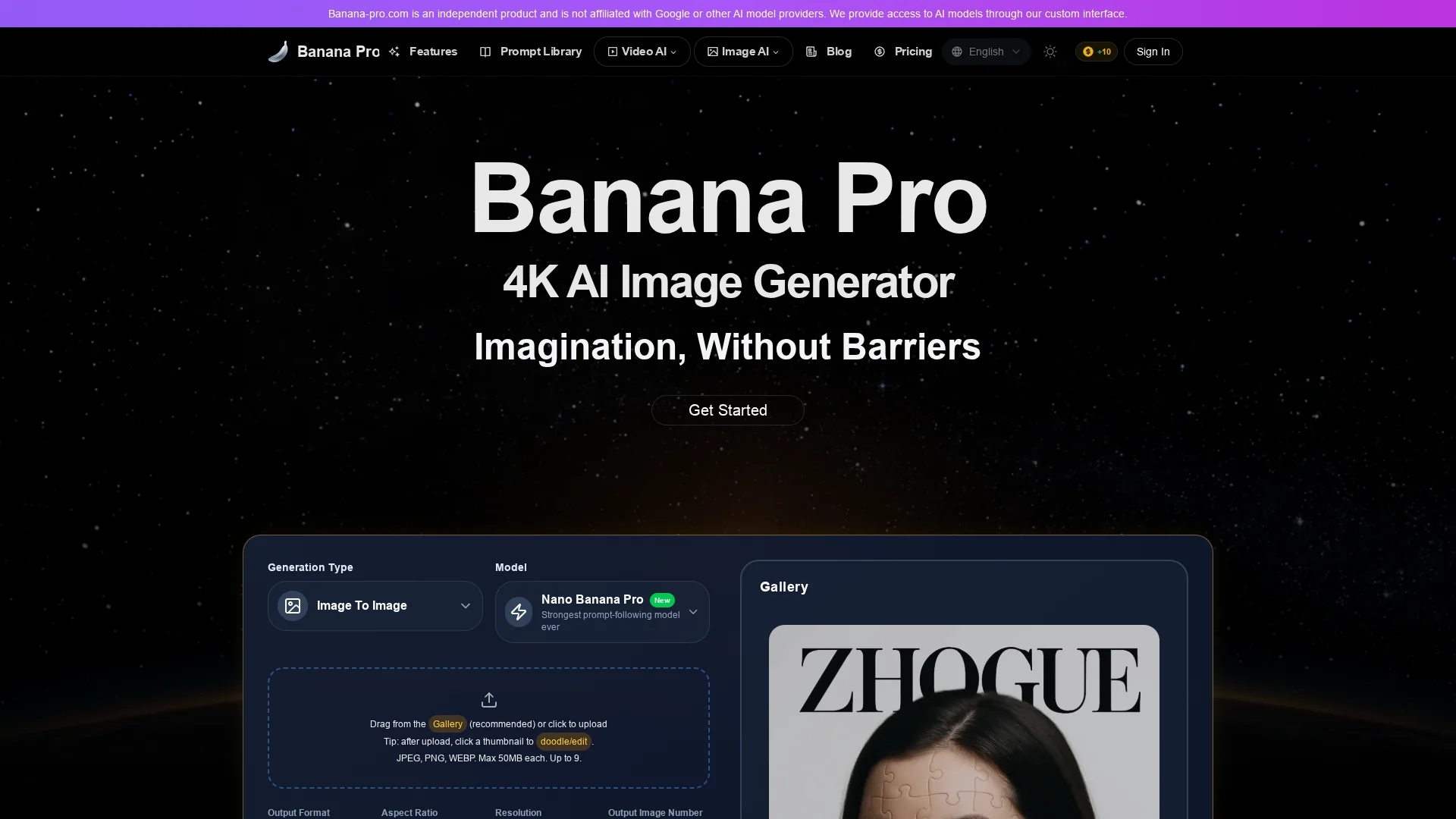Click the upload arrow icon in dropzone
Screen dimensions: 1456x819
click(489, 700)
